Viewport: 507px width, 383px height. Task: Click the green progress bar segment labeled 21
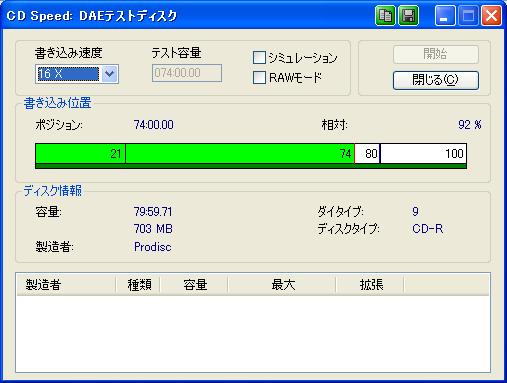(80, 154)
